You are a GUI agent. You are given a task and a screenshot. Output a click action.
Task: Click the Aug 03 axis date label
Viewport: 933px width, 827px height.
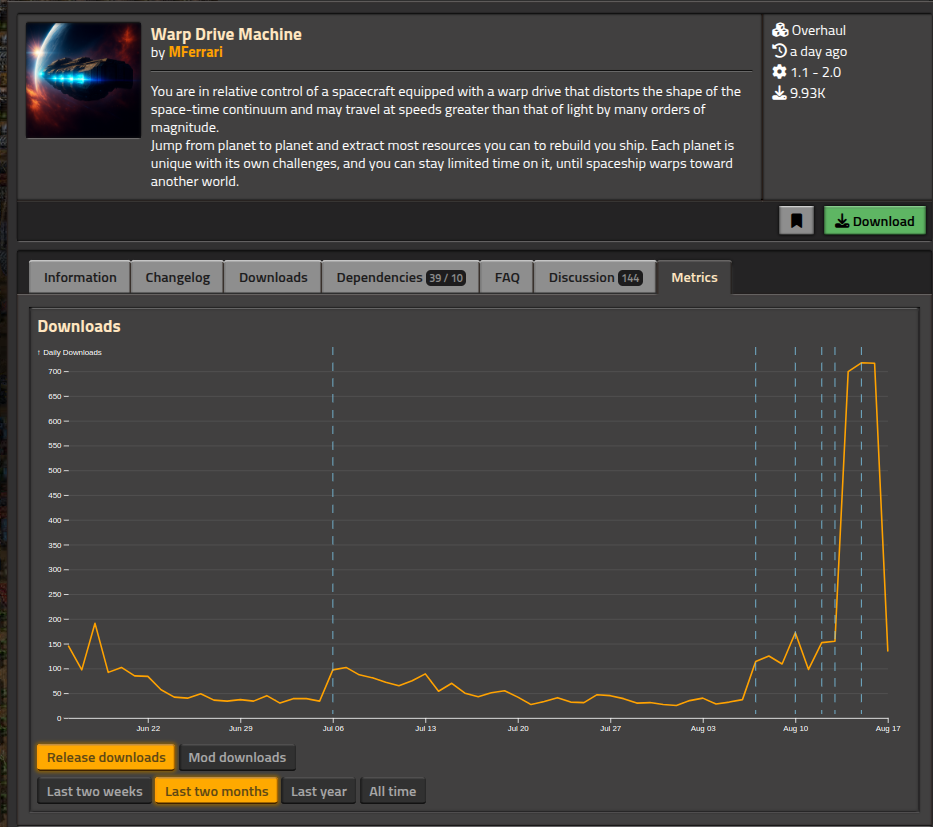click(x=703, y=728)
